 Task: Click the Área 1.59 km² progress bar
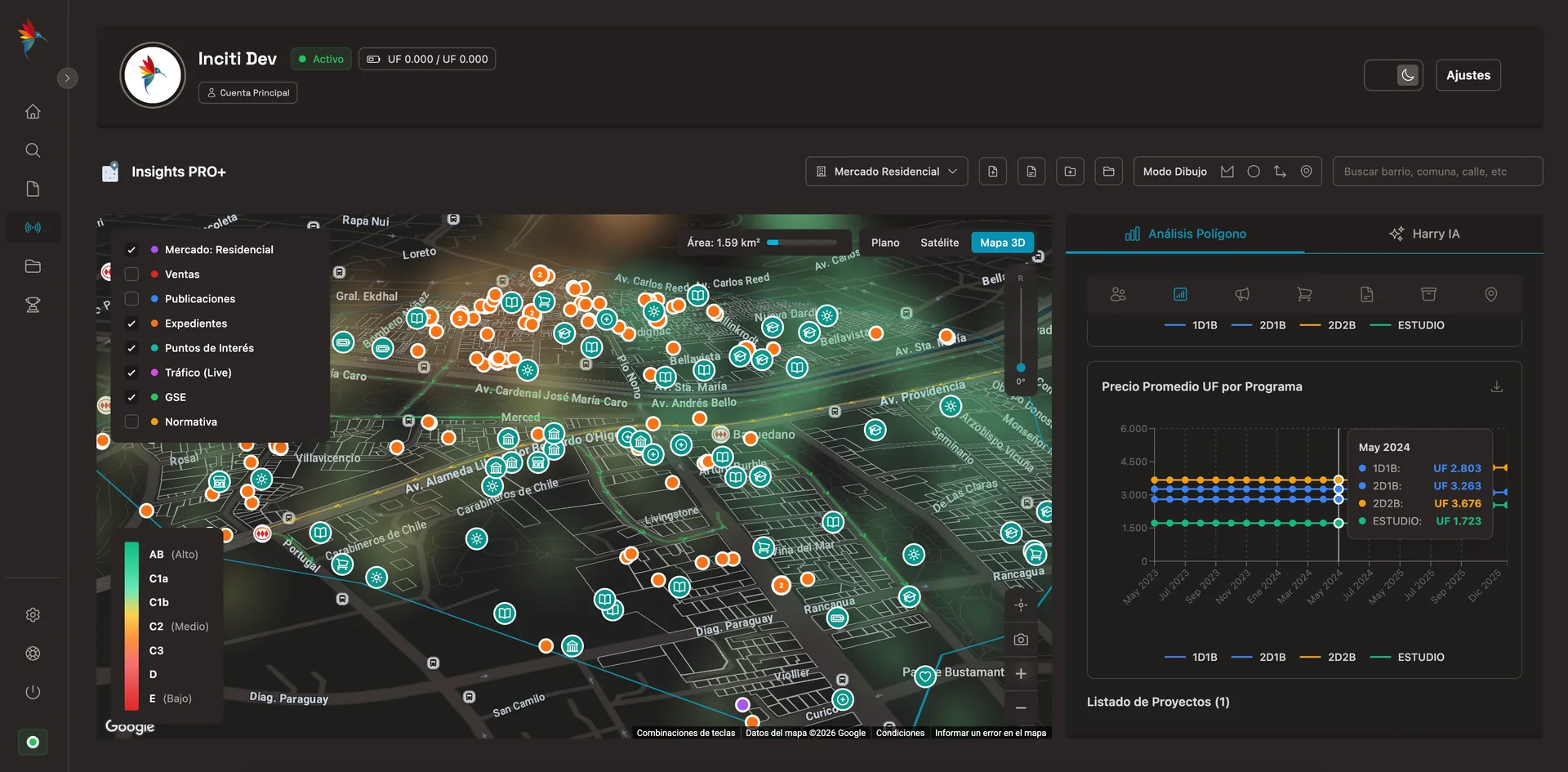click(802, 243)
